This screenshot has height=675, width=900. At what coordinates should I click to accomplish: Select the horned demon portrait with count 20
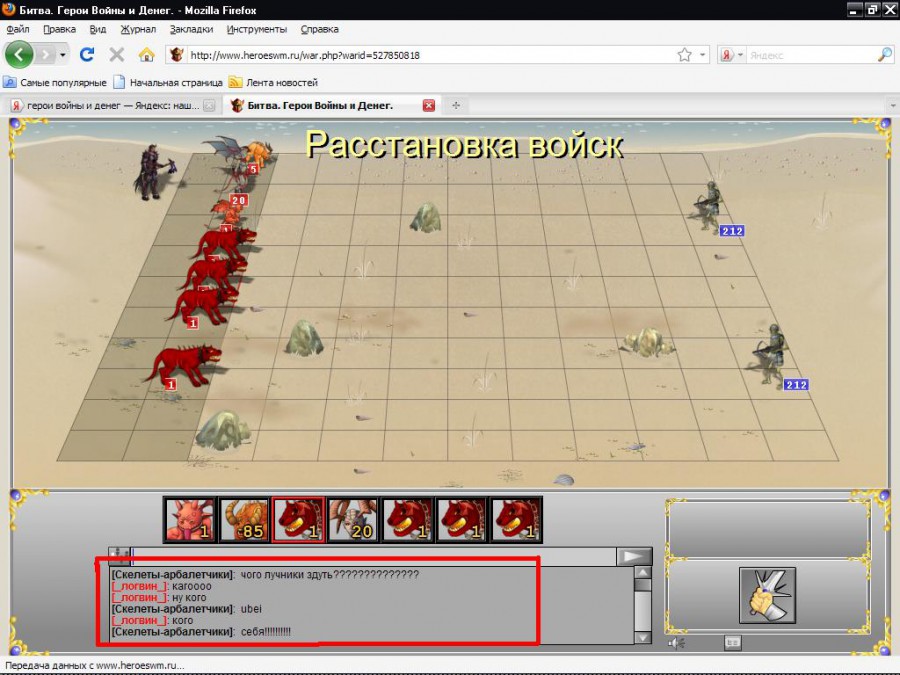click(353, 520)
